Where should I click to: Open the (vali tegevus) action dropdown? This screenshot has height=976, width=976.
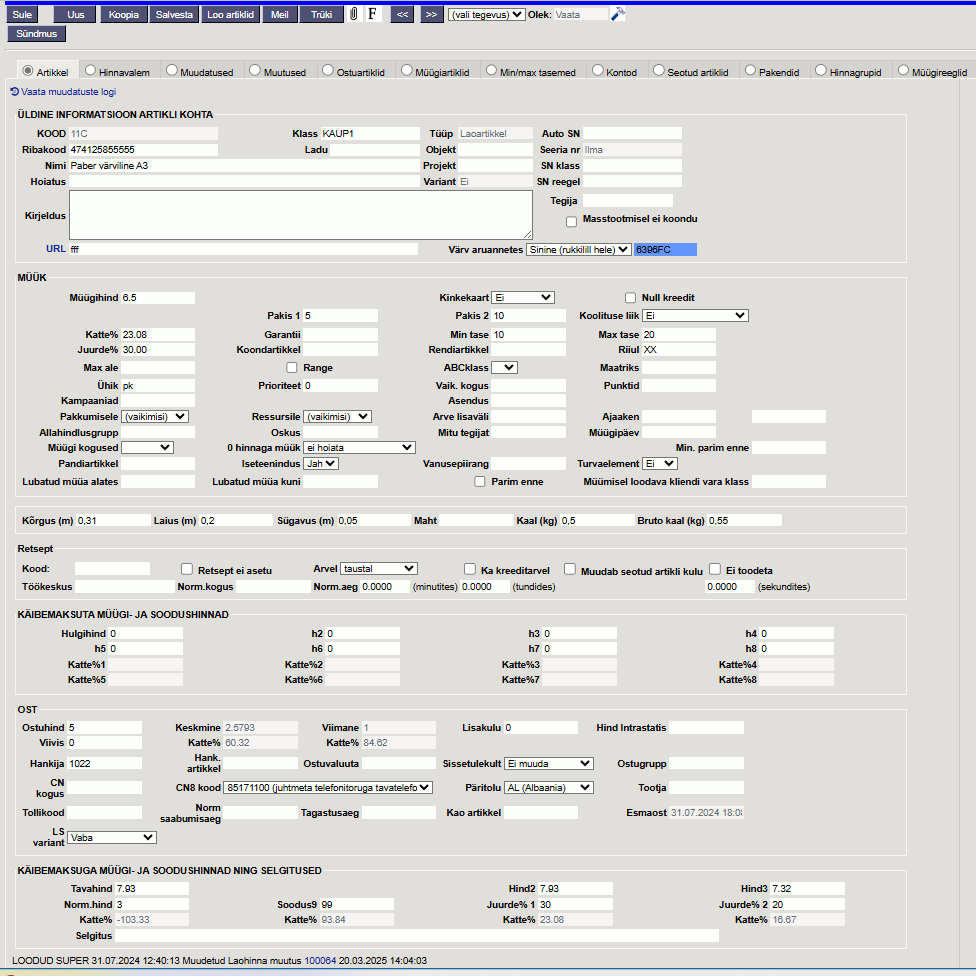pos(486,15)
